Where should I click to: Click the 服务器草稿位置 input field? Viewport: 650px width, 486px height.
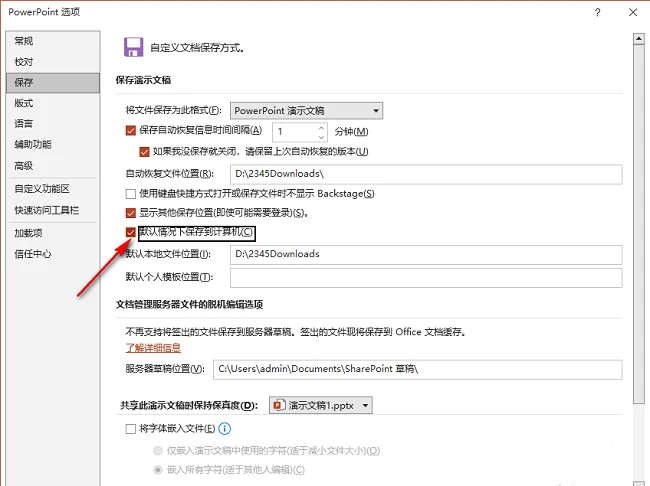pyautogui.click(x=417, y=369)
